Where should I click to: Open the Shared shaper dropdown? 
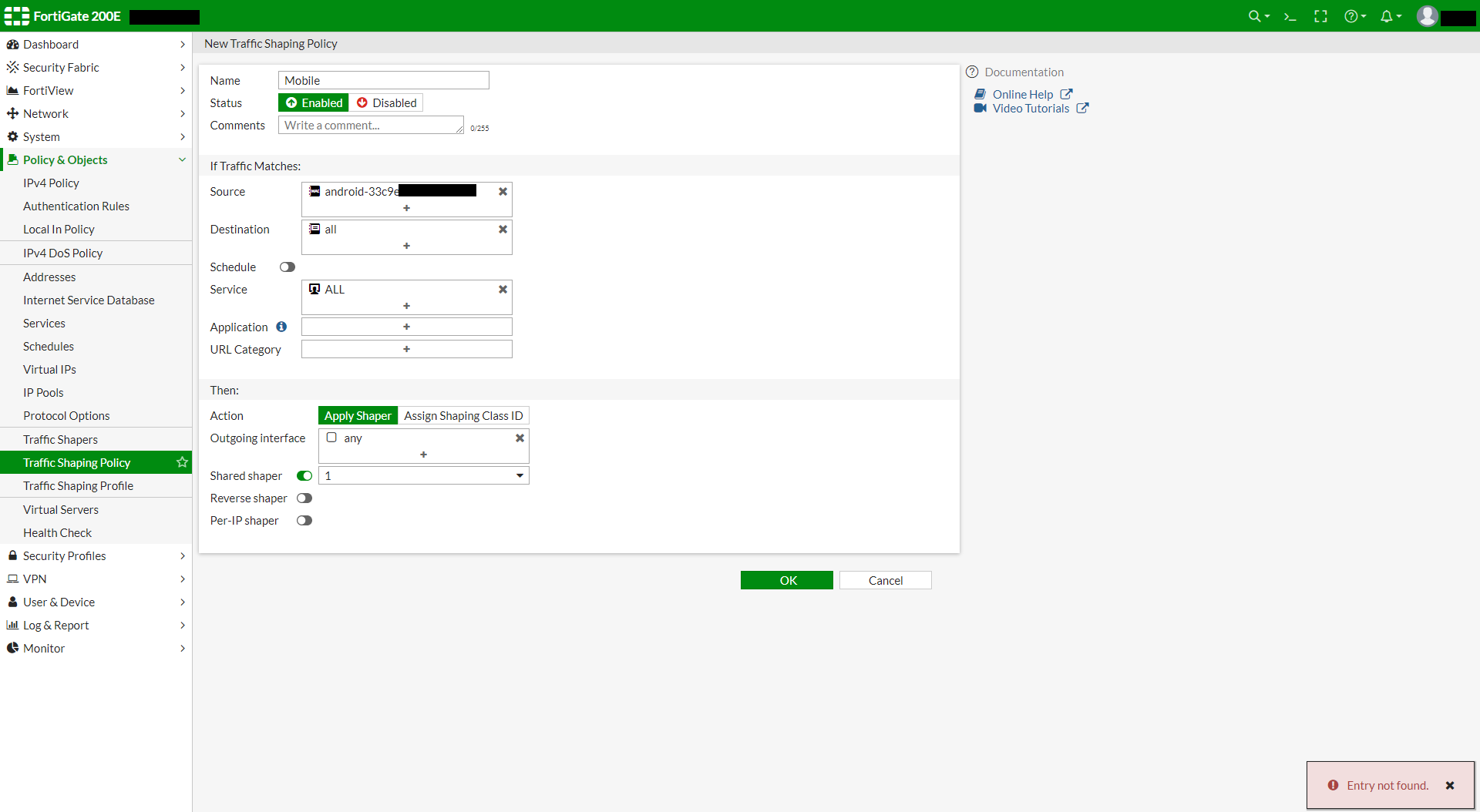[x=424, y=475]
